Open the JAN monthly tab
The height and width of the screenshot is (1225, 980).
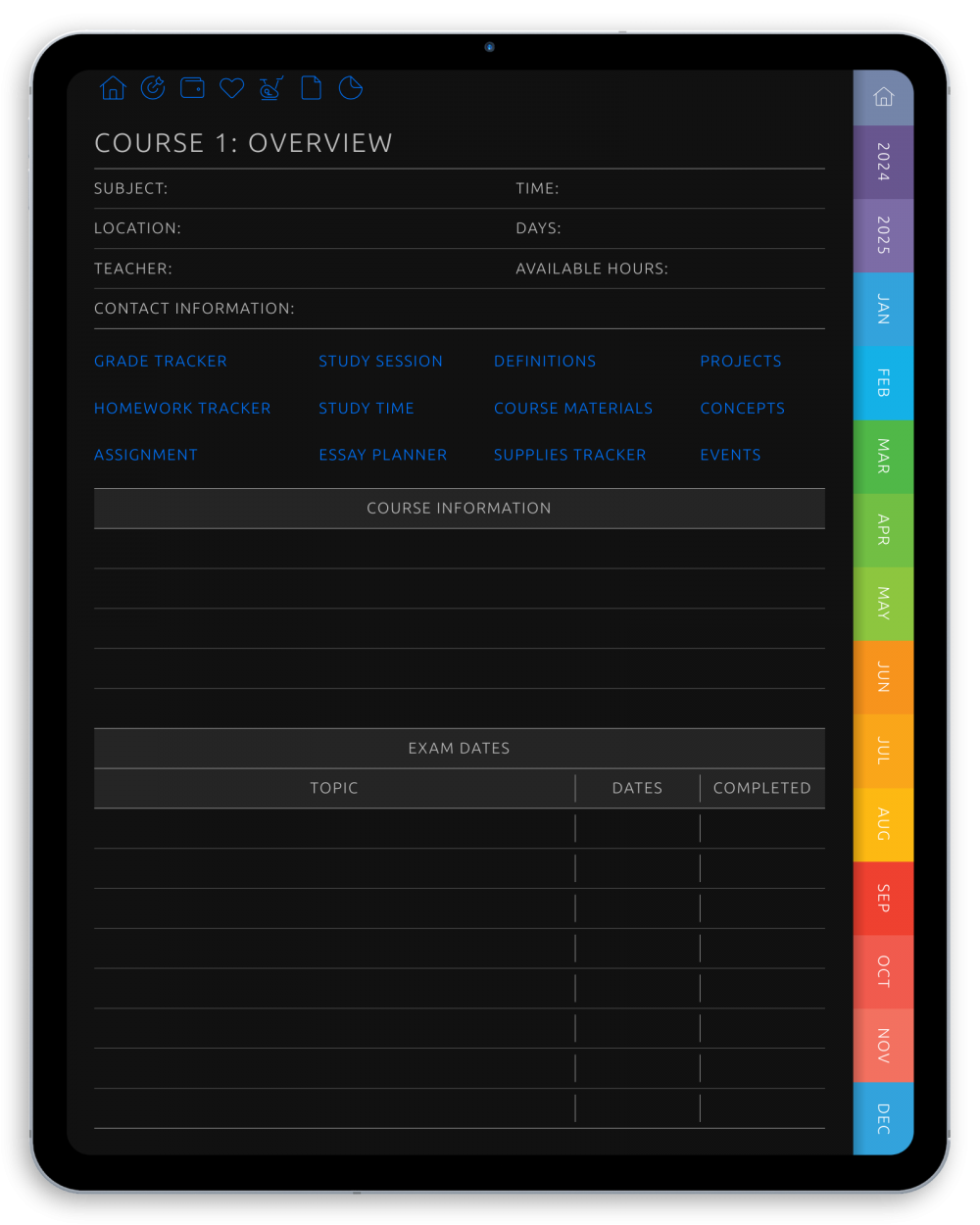[883, 310]
